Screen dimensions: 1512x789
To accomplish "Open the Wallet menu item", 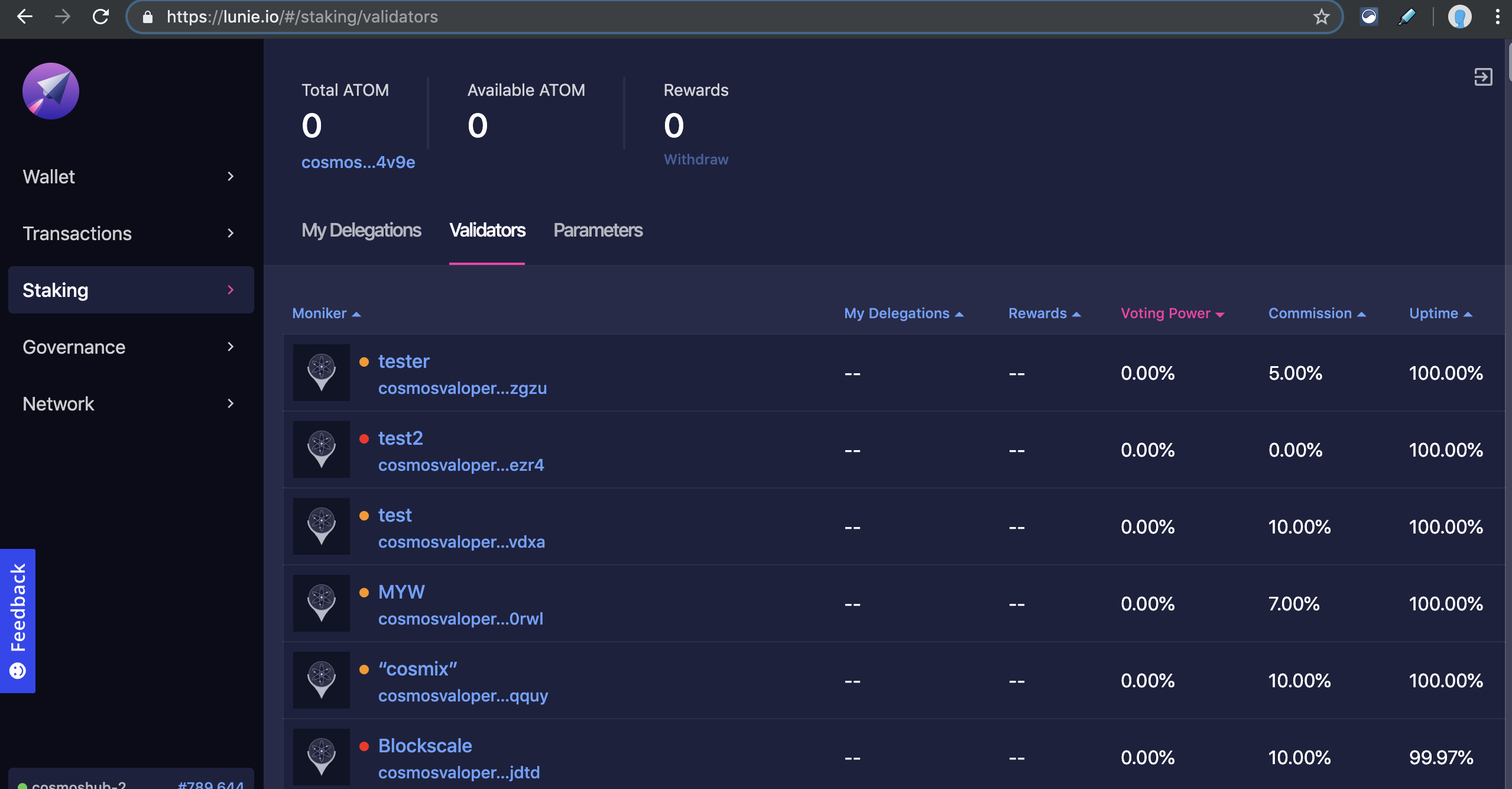I will (x=131, y=176).
